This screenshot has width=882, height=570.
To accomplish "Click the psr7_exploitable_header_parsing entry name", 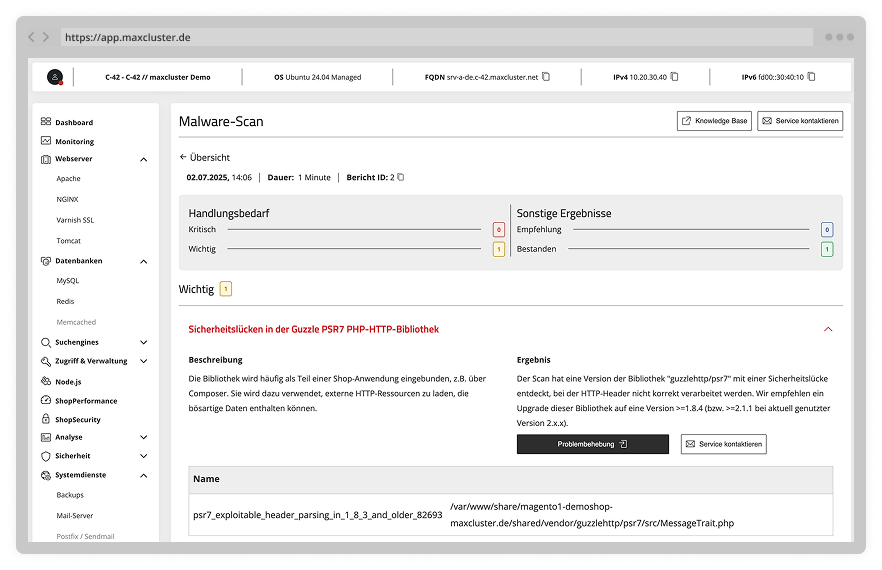I will (318, 515).
